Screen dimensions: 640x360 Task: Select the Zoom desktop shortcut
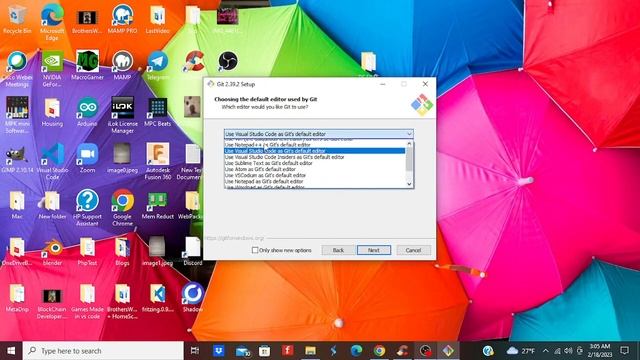click(x=87, y=159)
